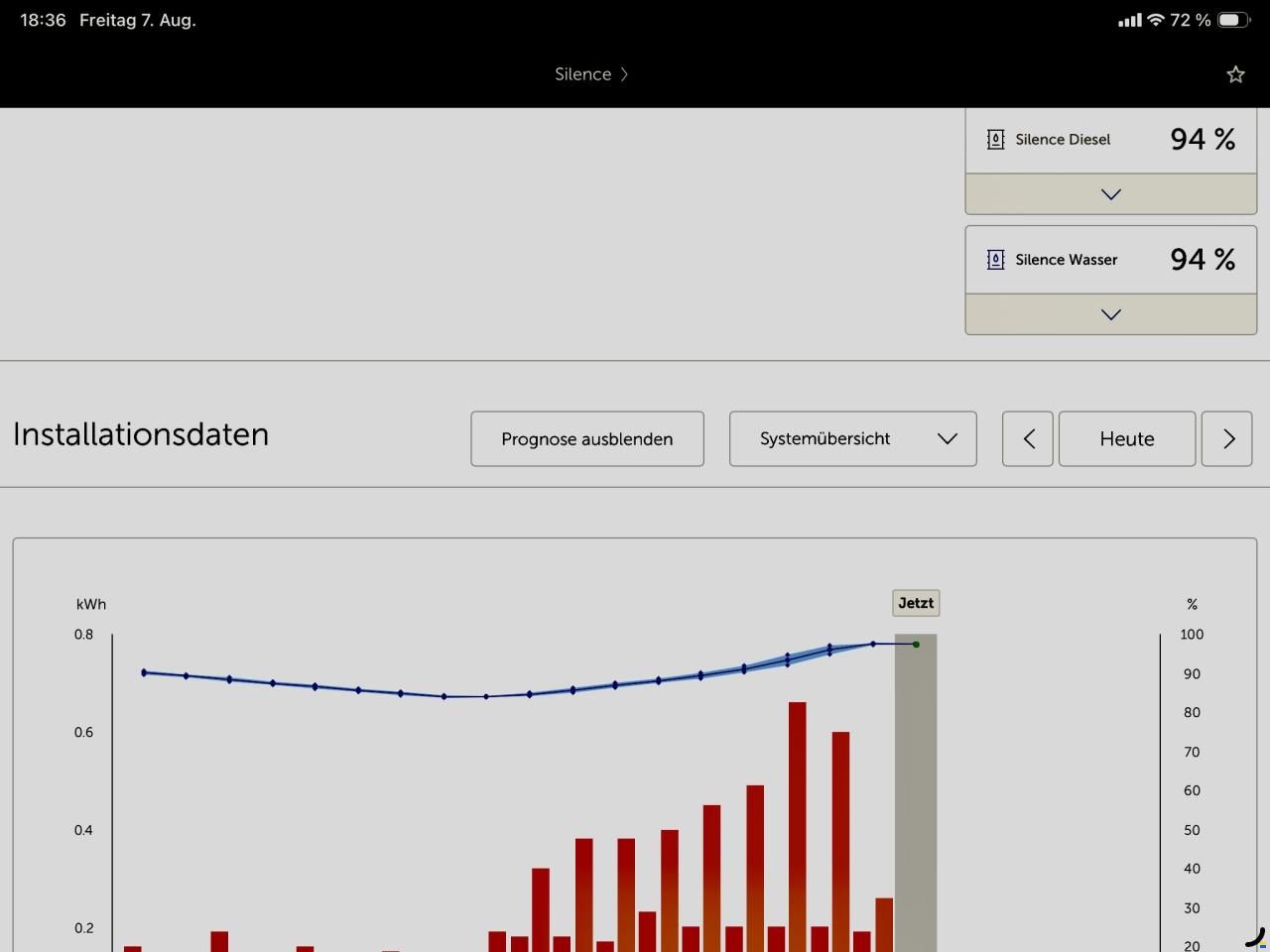Click the tallest red bar in chart
This screenshot has width=1270, height=952.
click(x=798, y=826)
